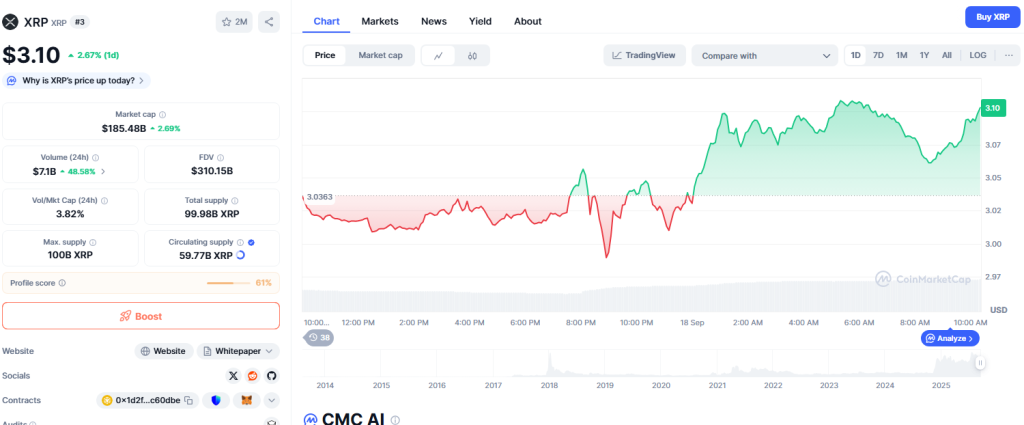Click the $310.15B FDV value

point(212,171)
